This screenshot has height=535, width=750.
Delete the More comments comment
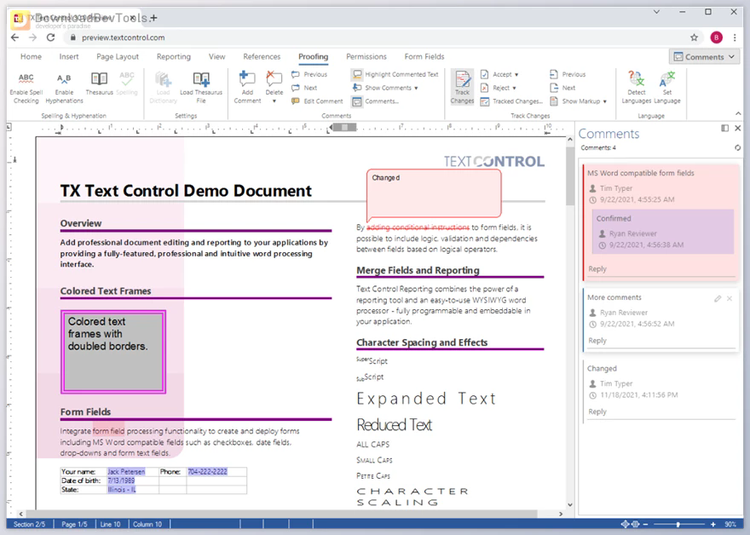[729, 299]
